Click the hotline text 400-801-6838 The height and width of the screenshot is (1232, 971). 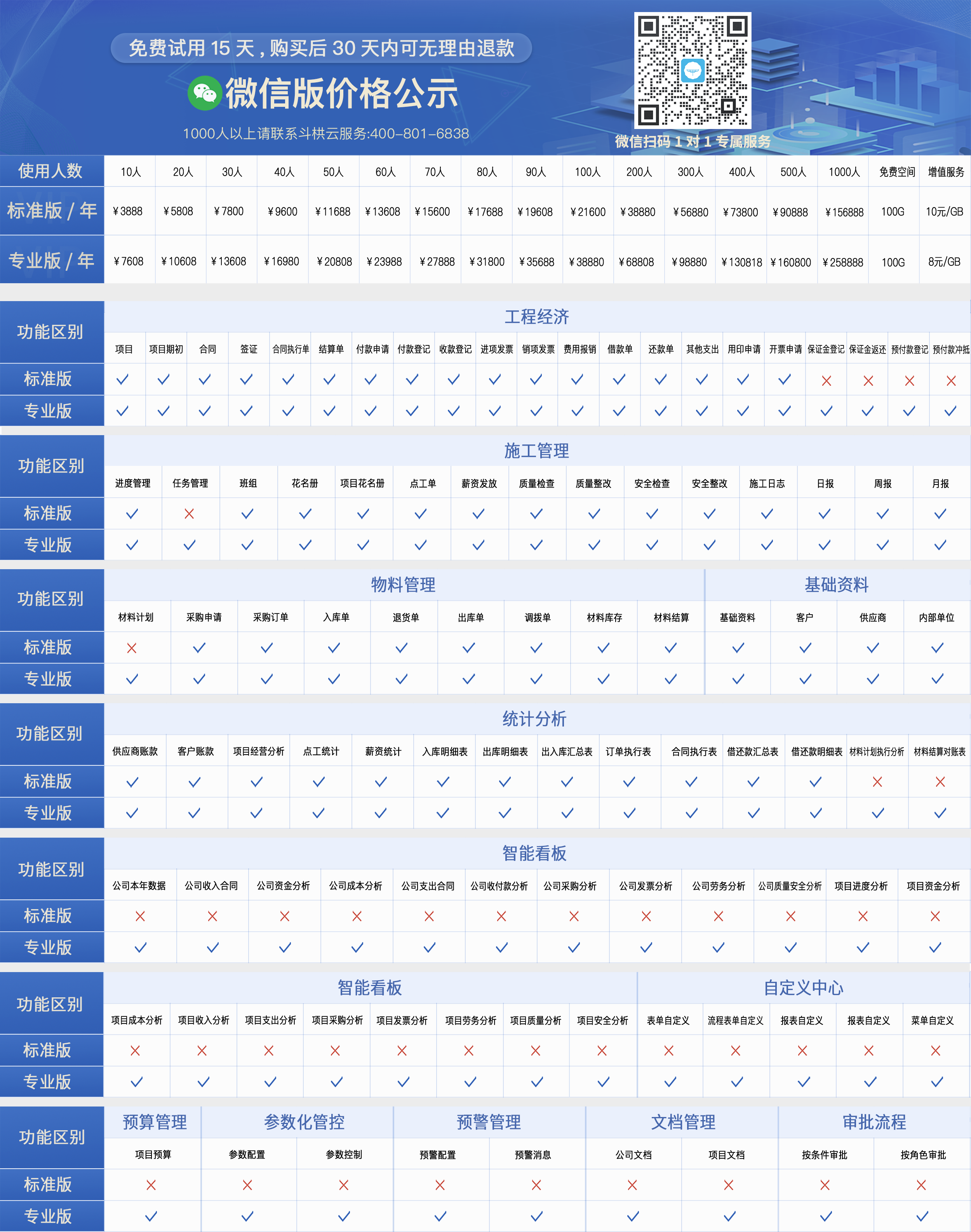click(x=419, y=134)
